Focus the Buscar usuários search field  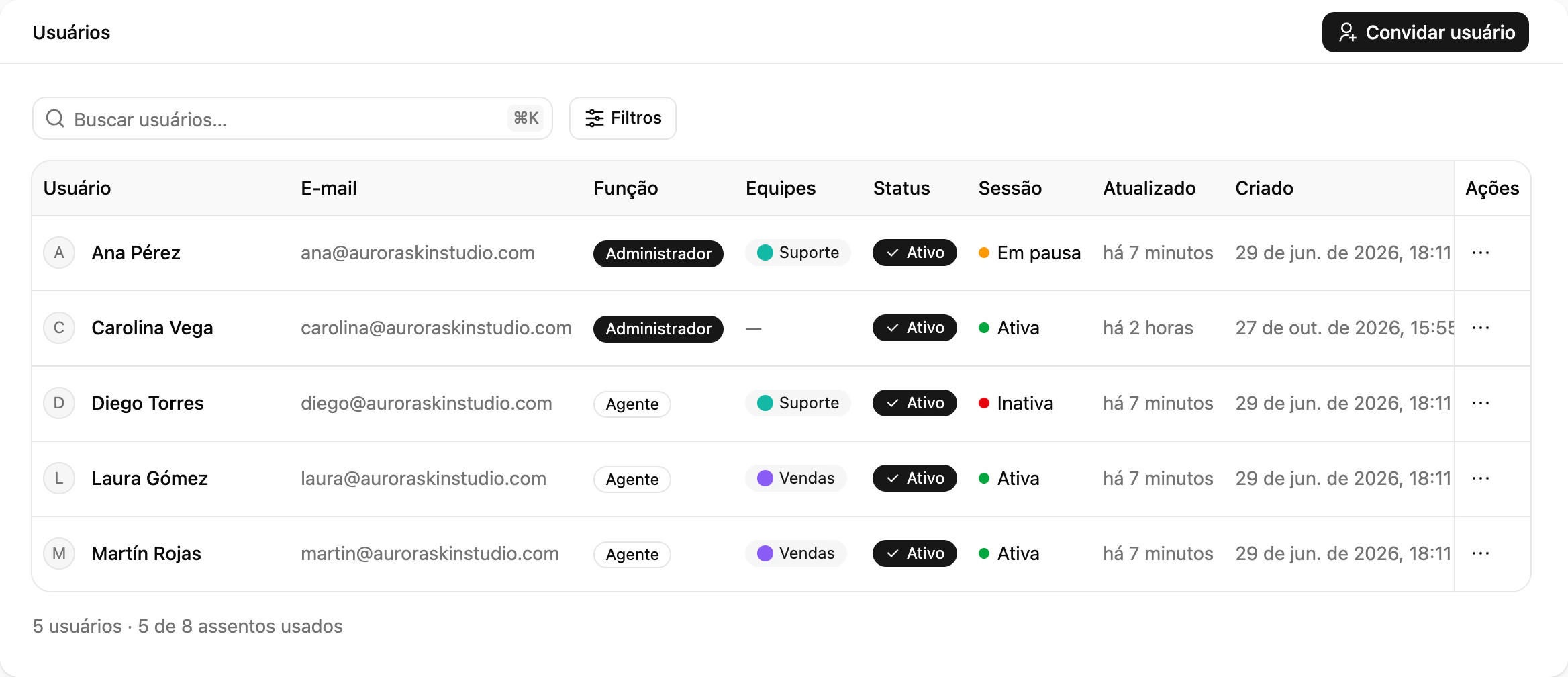coord(293,118)
